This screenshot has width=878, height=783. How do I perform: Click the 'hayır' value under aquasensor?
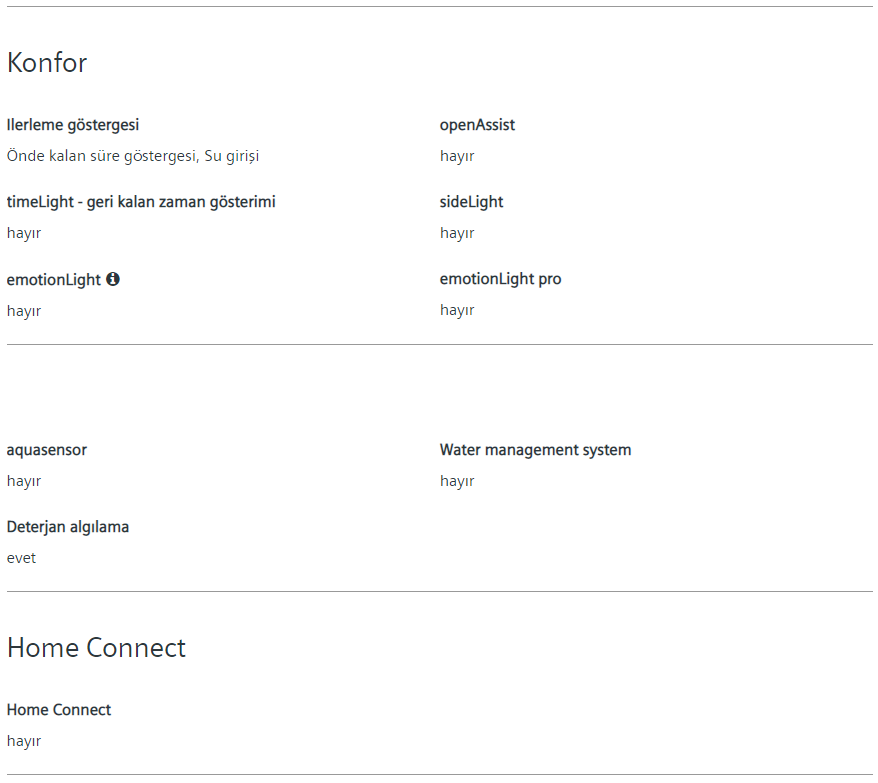[24, 481]
